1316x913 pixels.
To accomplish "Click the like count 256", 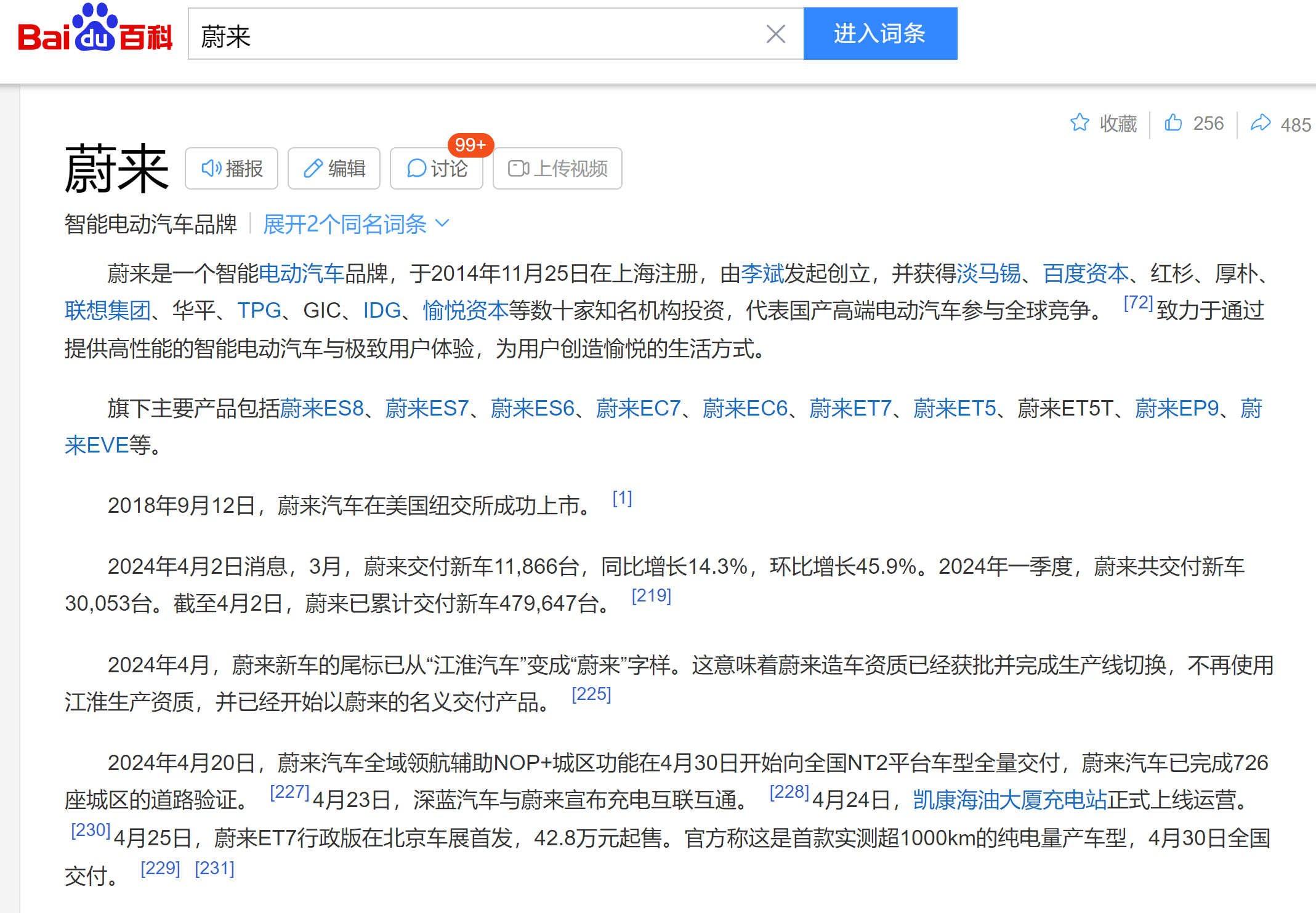I will coord(1208,124).
